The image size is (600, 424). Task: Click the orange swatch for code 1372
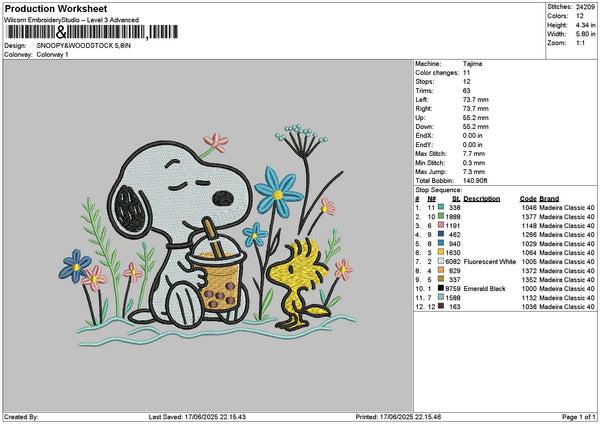441,270
